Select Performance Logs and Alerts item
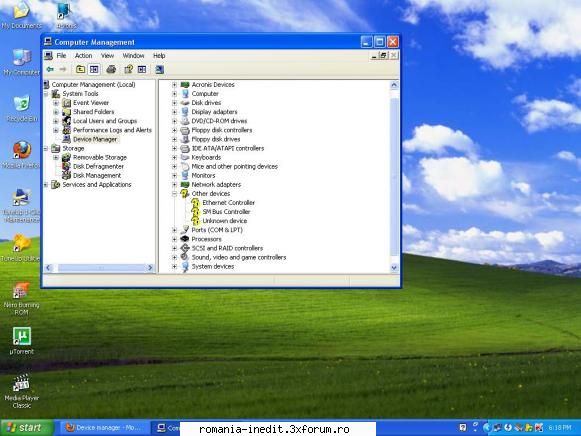 click(112, 130)
